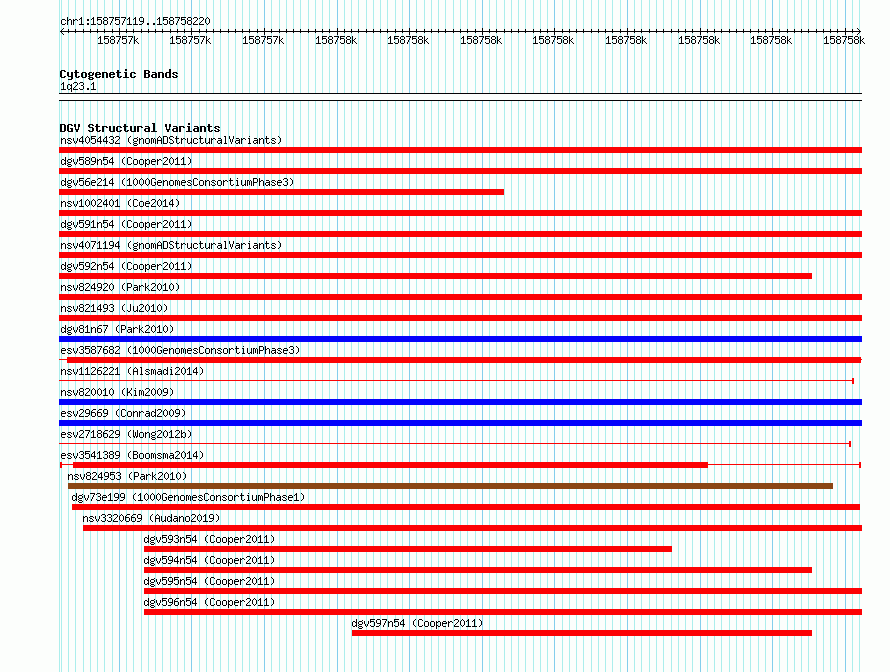Select the red bar under dgv593n54

tap(408, 549)
